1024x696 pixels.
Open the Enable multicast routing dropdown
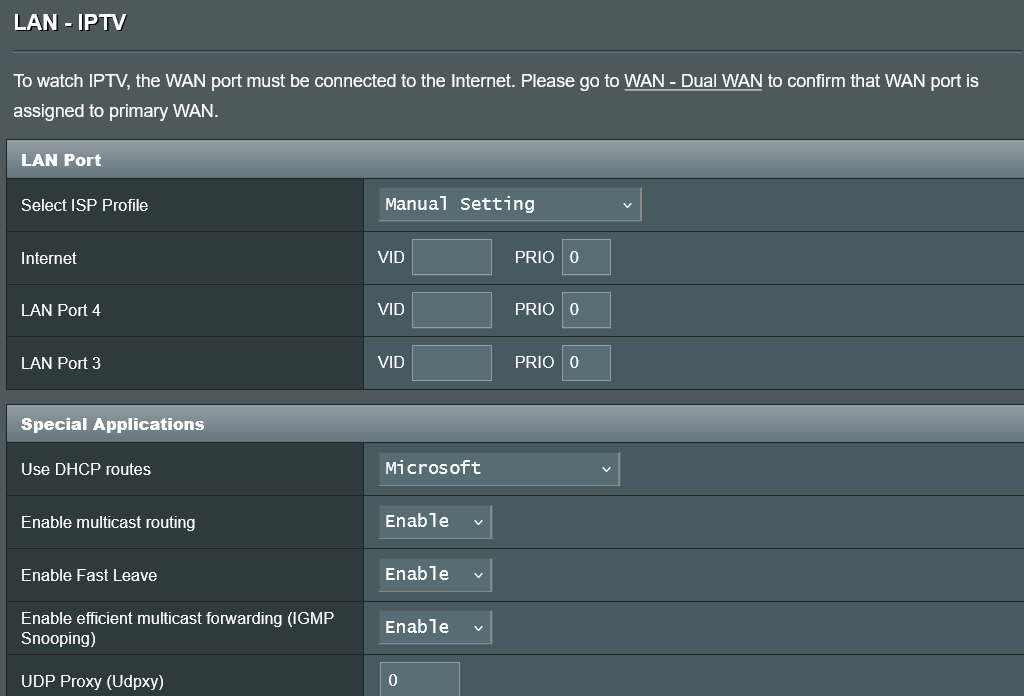tap(434, 521)
